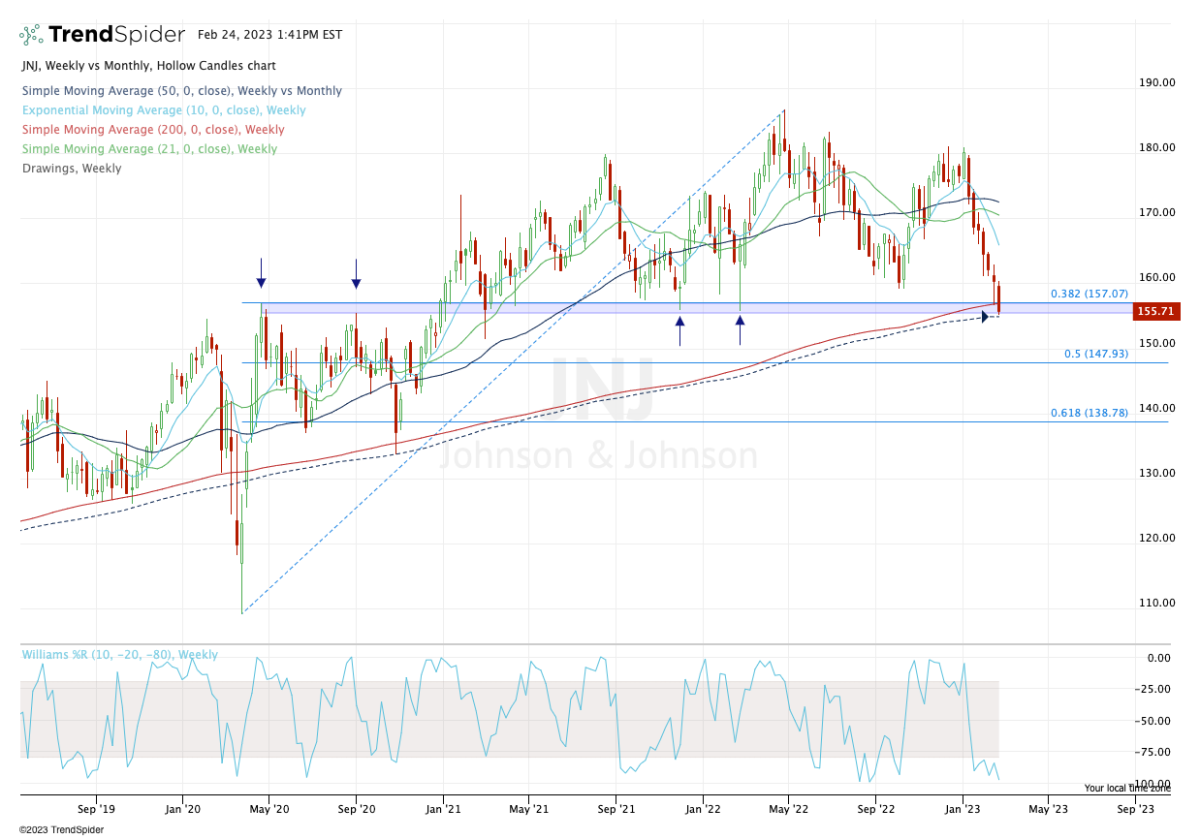Click the left up arrow below support zone
Screen dimensions: 1200x839
pos(680,331)
